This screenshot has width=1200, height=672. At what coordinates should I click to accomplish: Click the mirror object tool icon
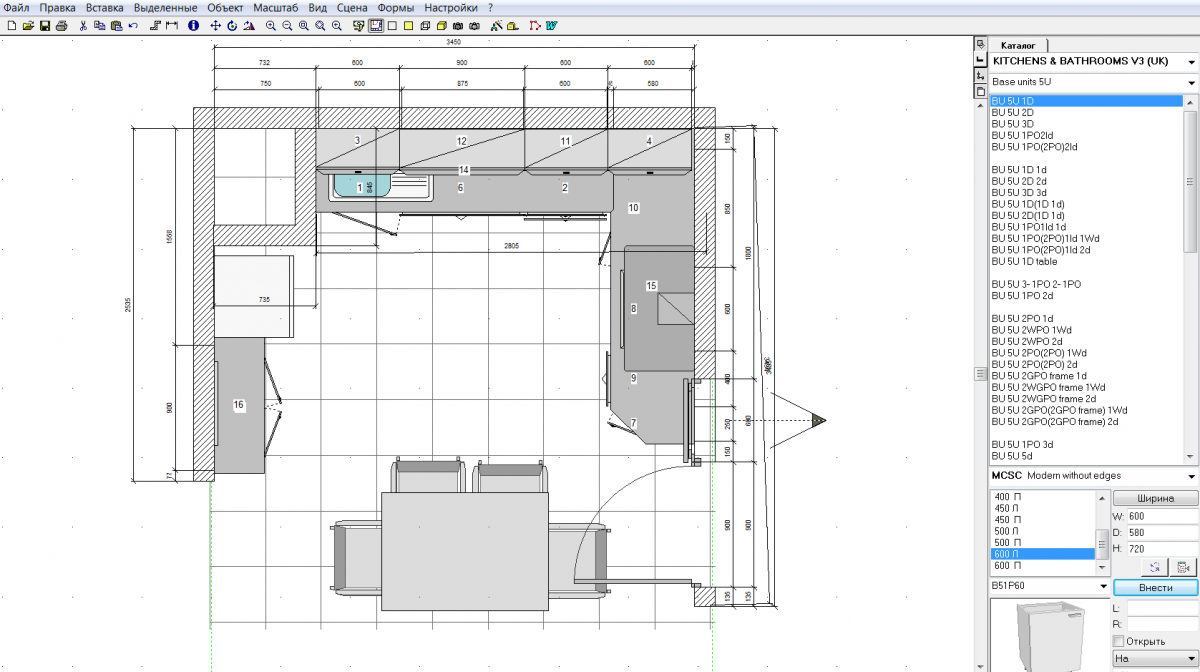(x=249, y=25)
